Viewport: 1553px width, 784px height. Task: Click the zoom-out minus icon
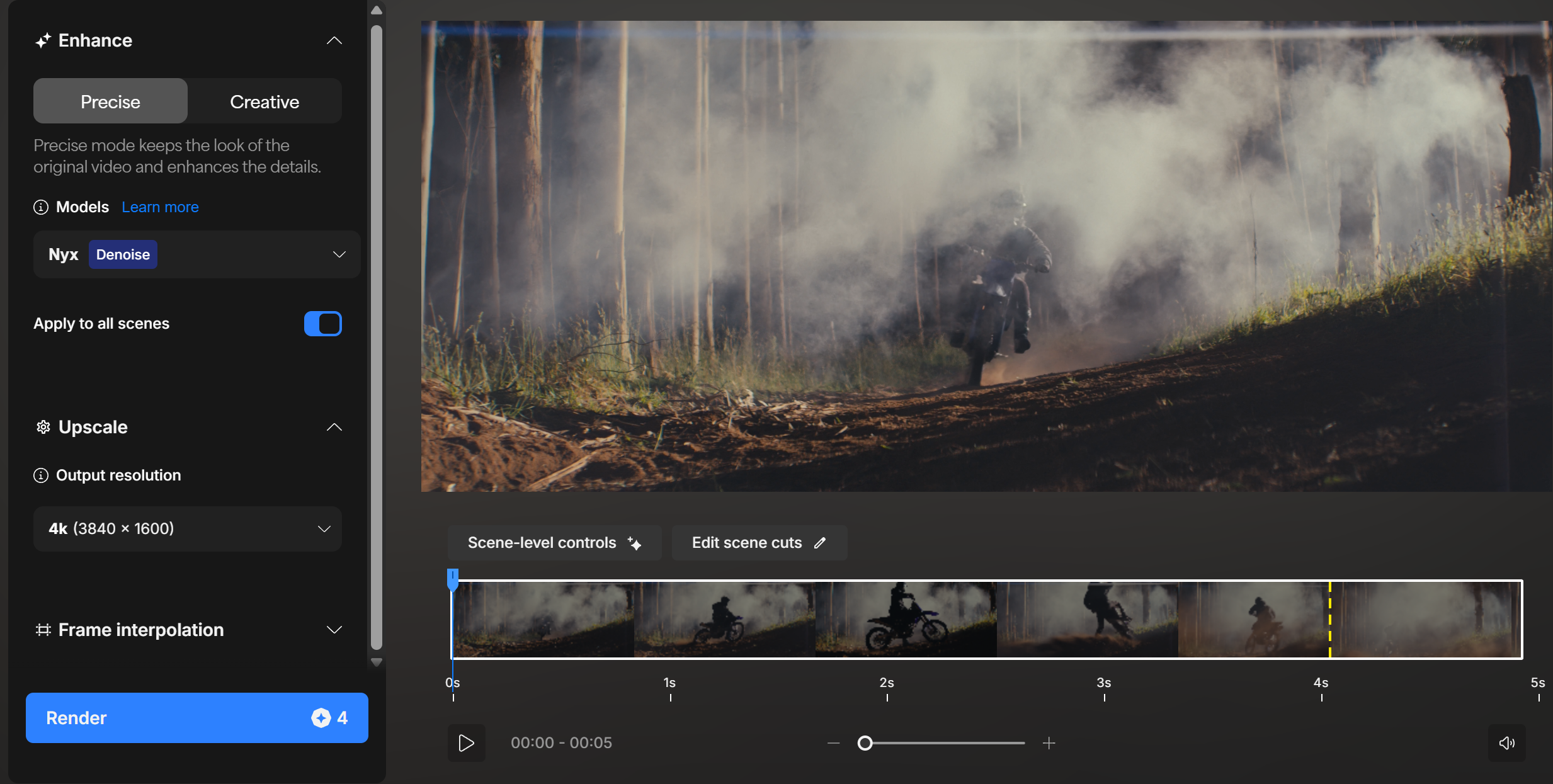(833, 743)
